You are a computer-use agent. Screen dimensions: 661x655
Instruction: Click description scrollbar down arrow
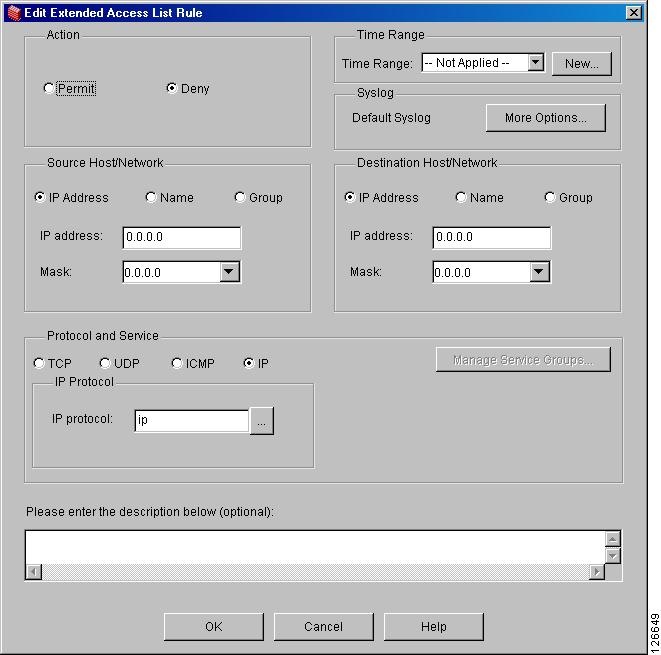[613, 556]
